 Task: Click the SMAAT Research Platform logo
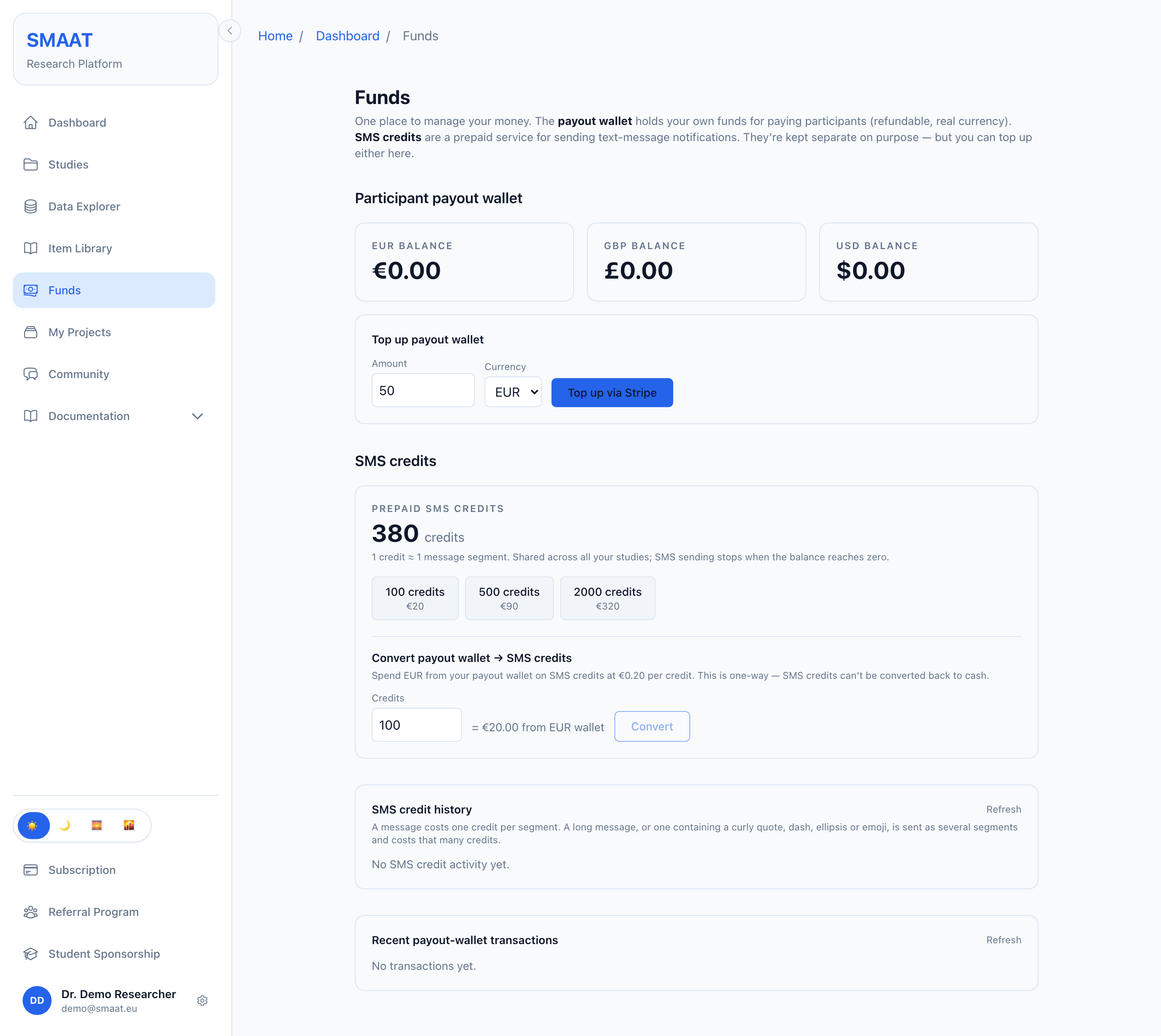(116, 50)
